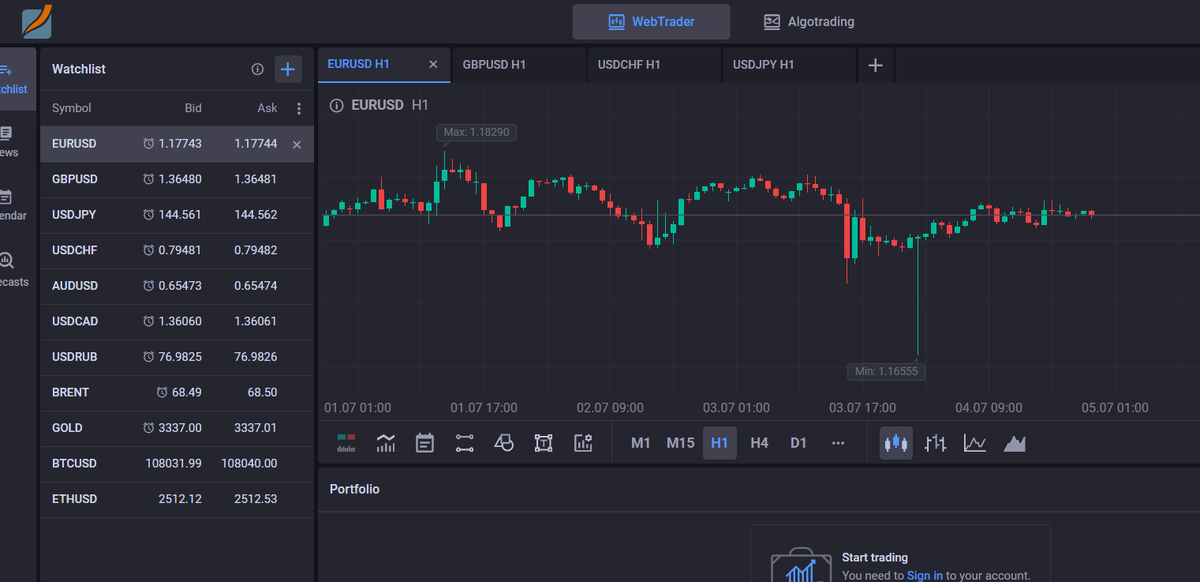1200x582 pixels.
Task: Select ETHUSD row in the watchlist
Action: [177, 499]
